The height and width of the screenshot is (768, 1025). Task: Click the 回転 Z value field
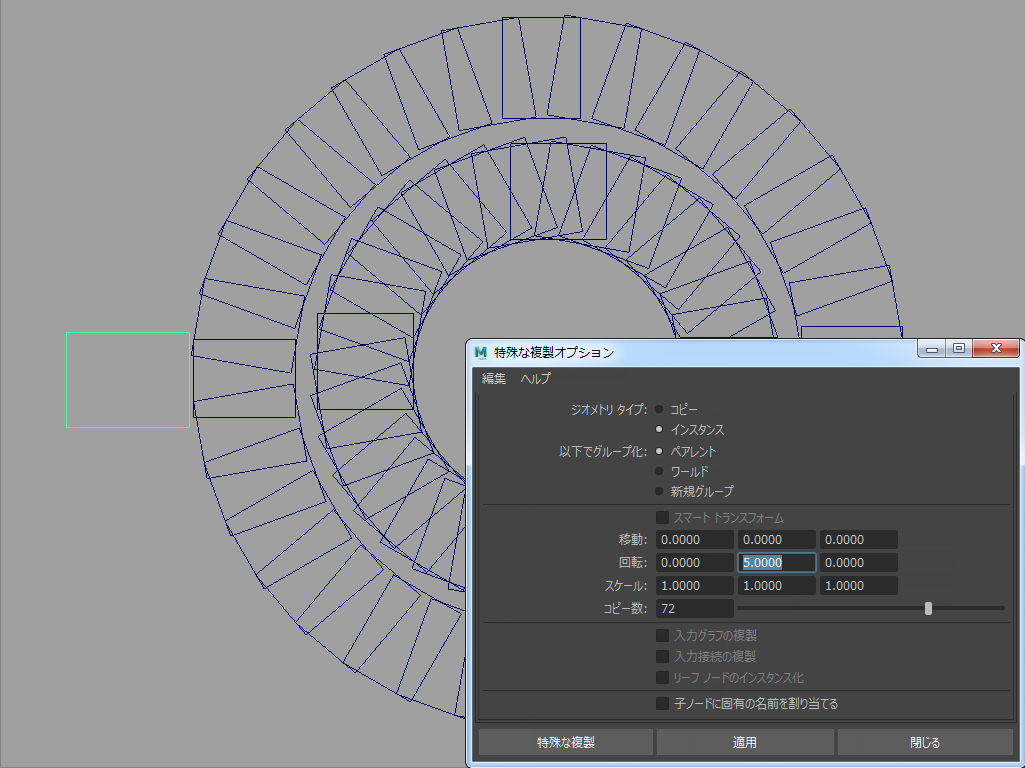pos(858,563)
